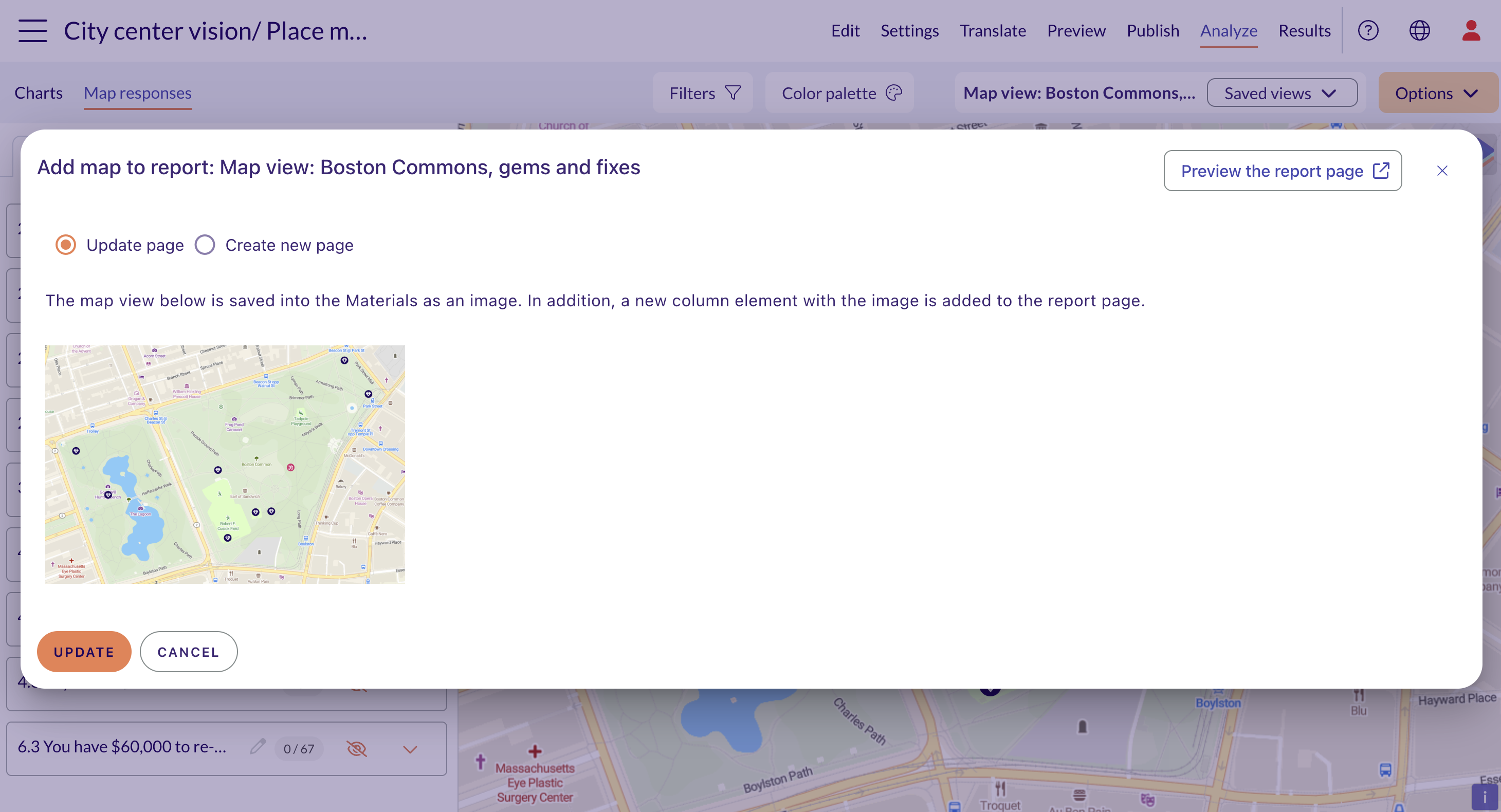Select the Update page radio button
This screenshot has height=812, width=1501.
tap(66, 245)
